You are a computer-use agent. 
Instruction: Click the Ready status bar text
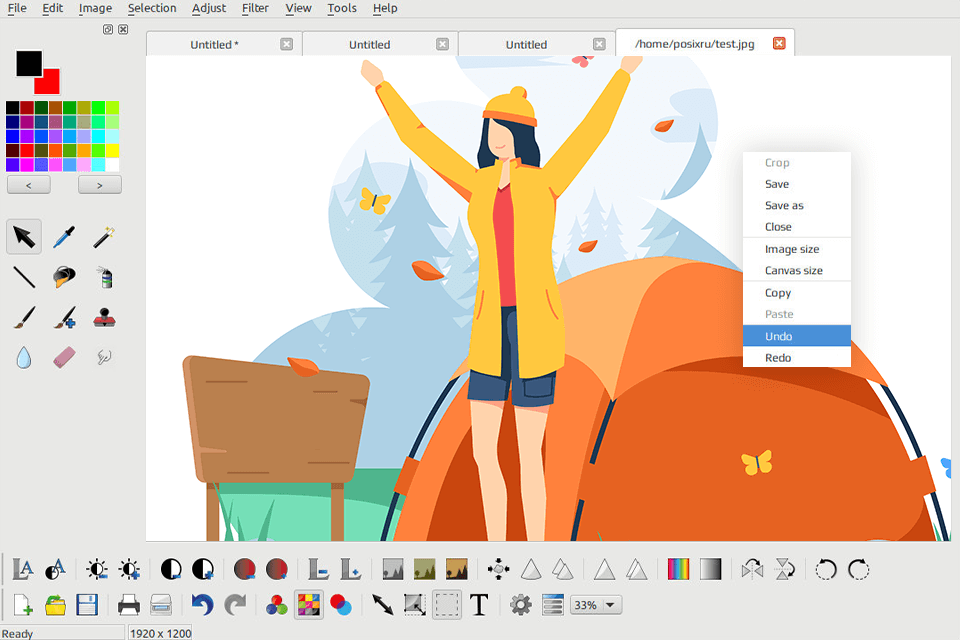[18, 633]
